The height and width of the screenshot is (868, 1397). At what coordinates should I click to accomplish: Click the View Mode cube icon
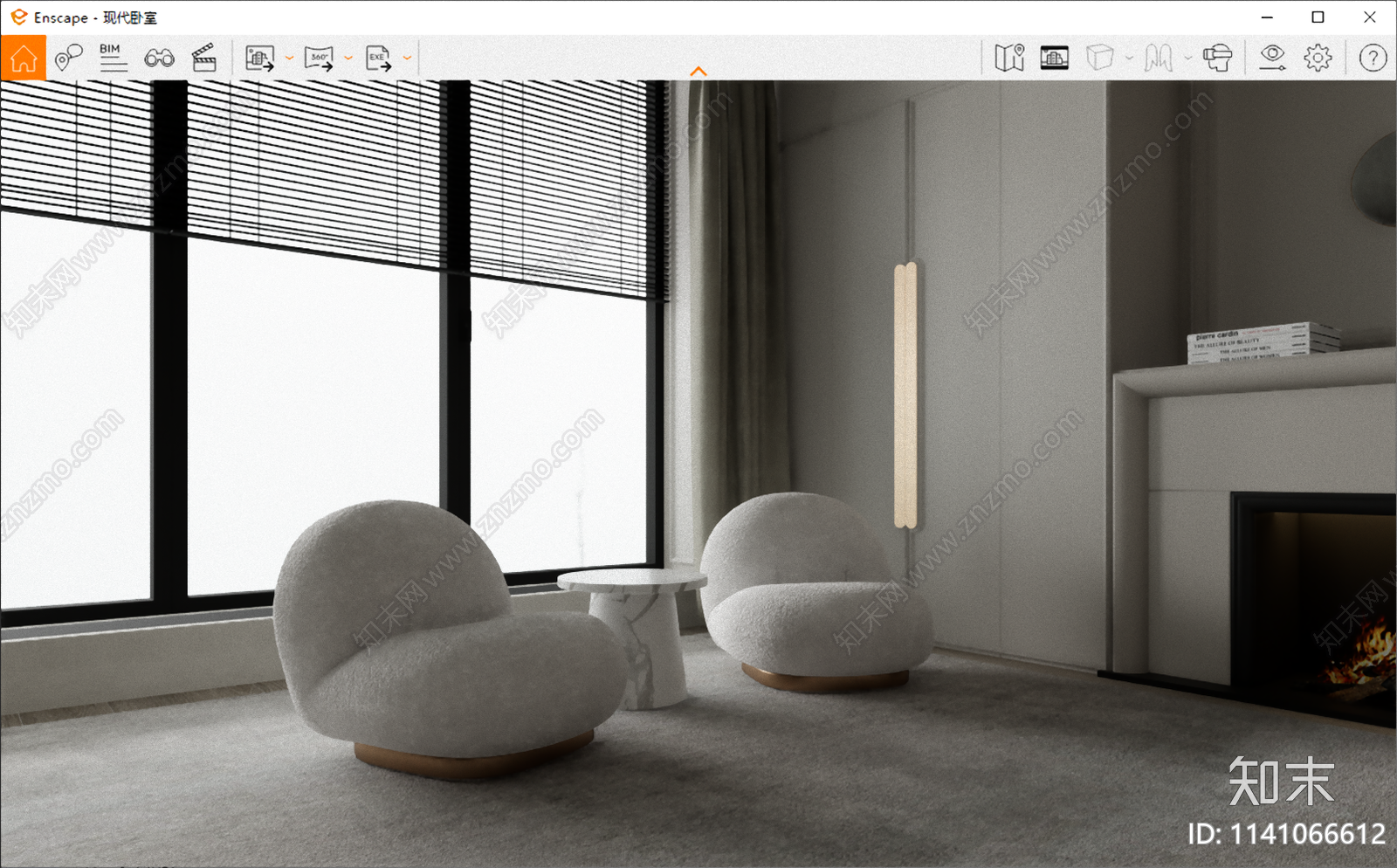click(x=1100, y=59)
